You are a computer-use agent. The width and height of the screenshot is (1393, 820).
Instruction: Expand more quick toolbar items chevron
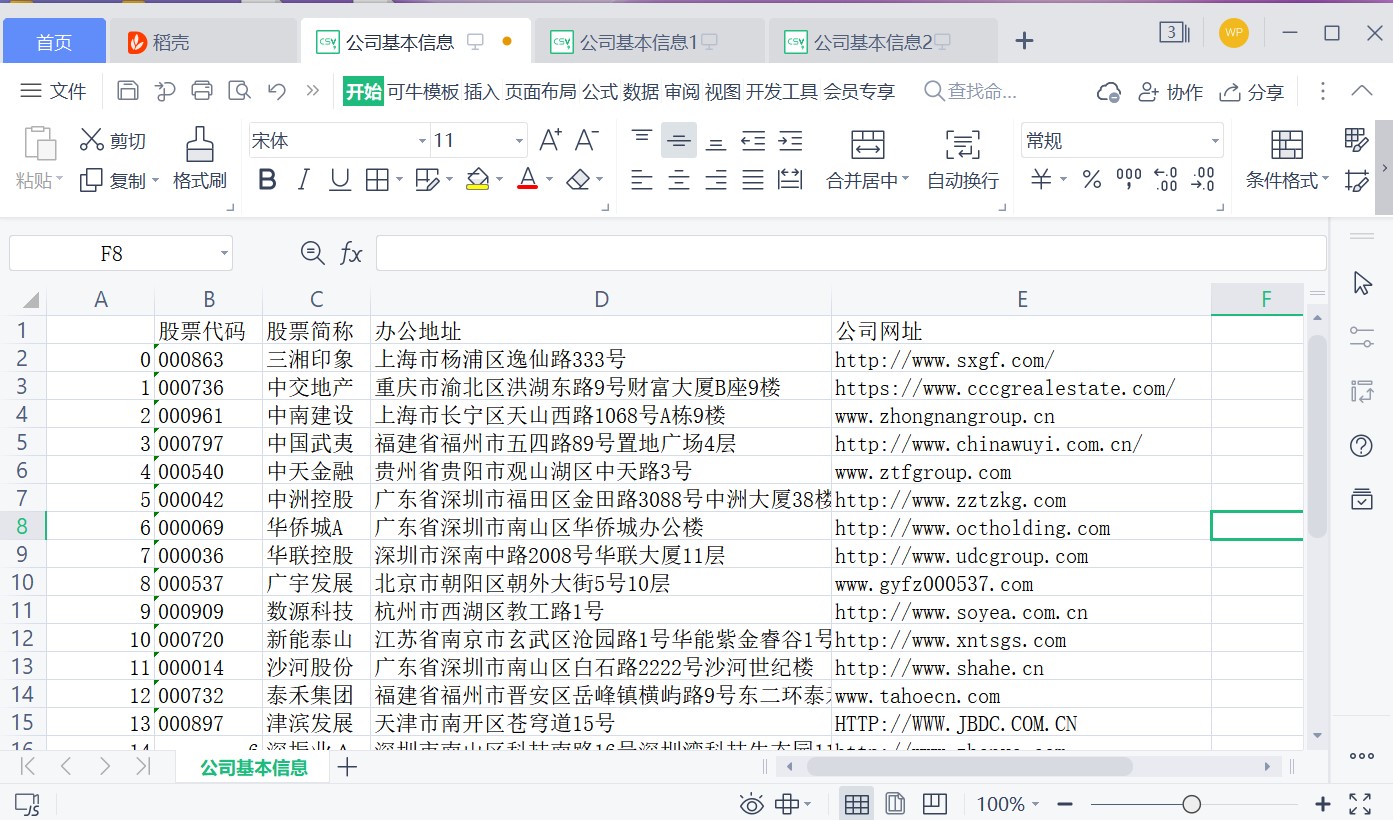click(x=313, y=91)
